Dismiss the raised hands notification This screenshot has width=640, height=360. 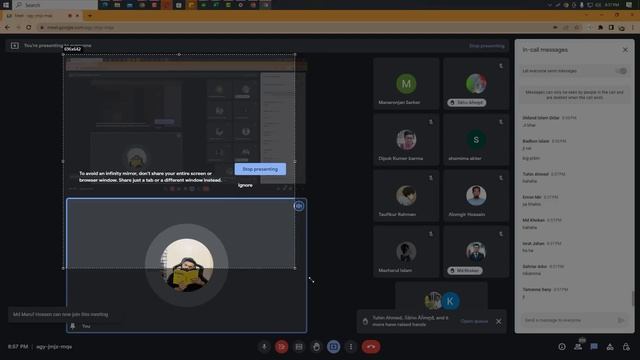pyautogui.click(x=498, y=321)
